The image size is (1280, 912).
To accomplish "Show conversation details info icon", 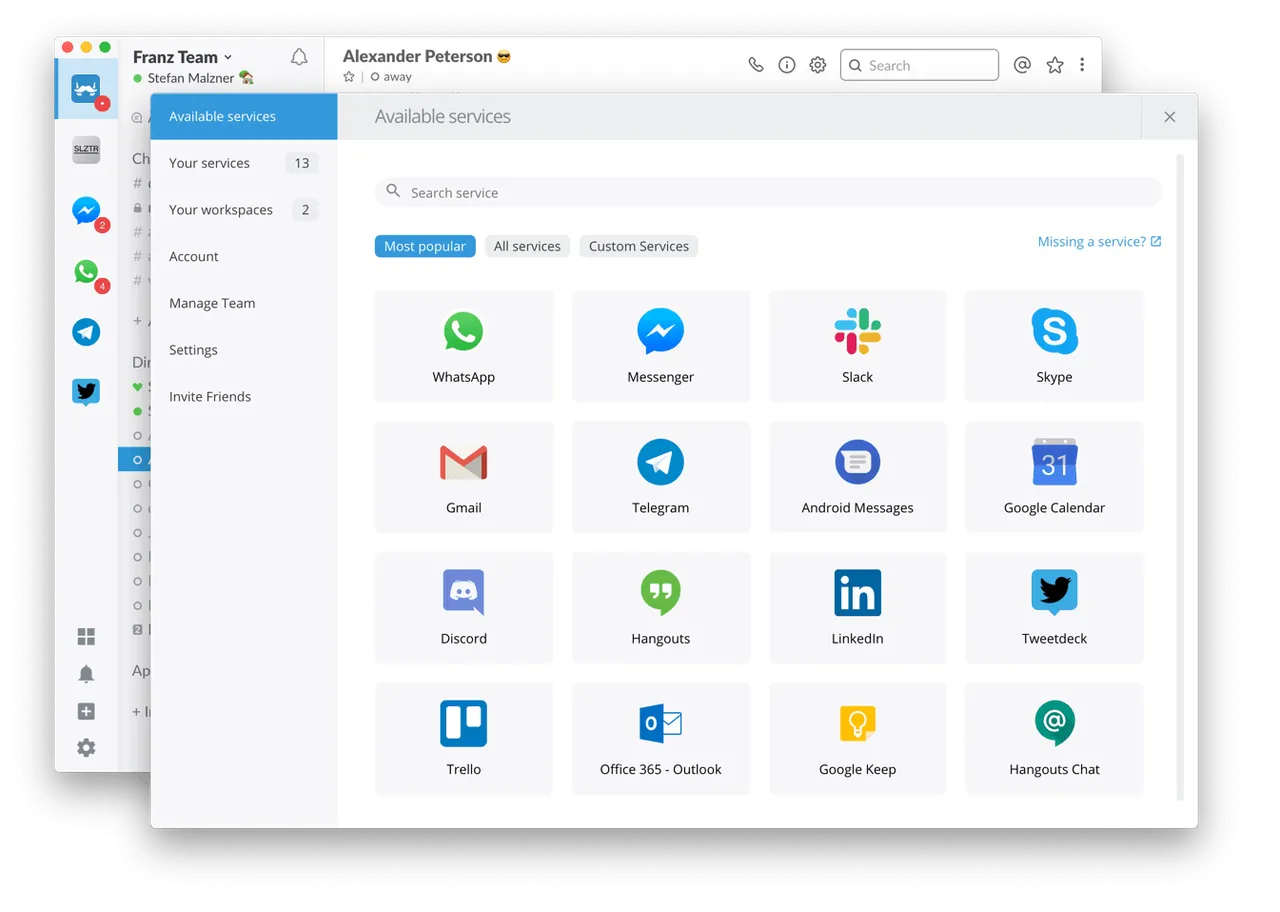I will tap(787, 65).
